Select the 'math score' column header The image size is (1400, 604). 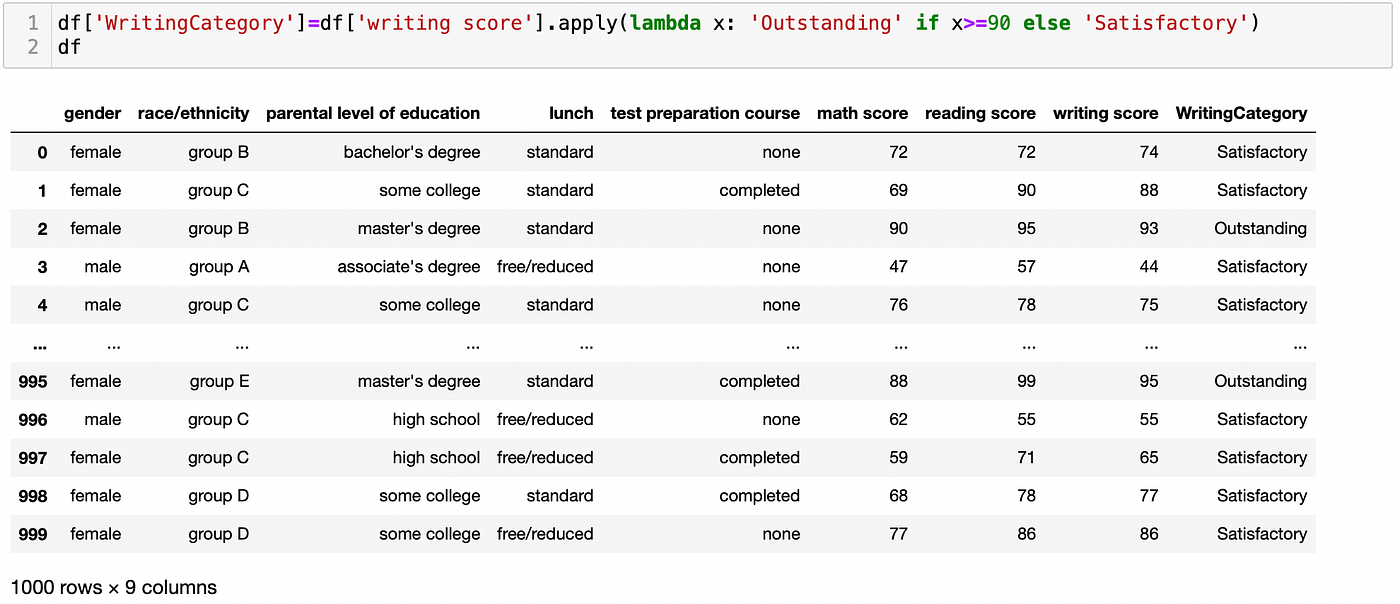862,113
